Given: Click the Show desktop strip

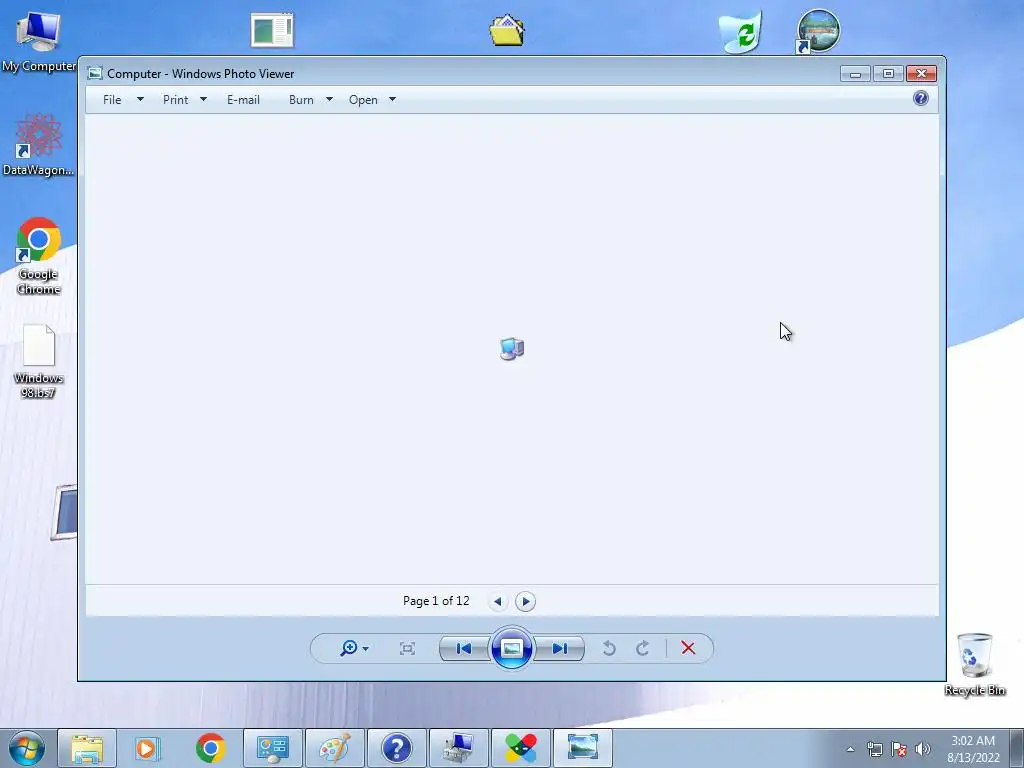Looking at the screenshot, I should point(1017,748).
